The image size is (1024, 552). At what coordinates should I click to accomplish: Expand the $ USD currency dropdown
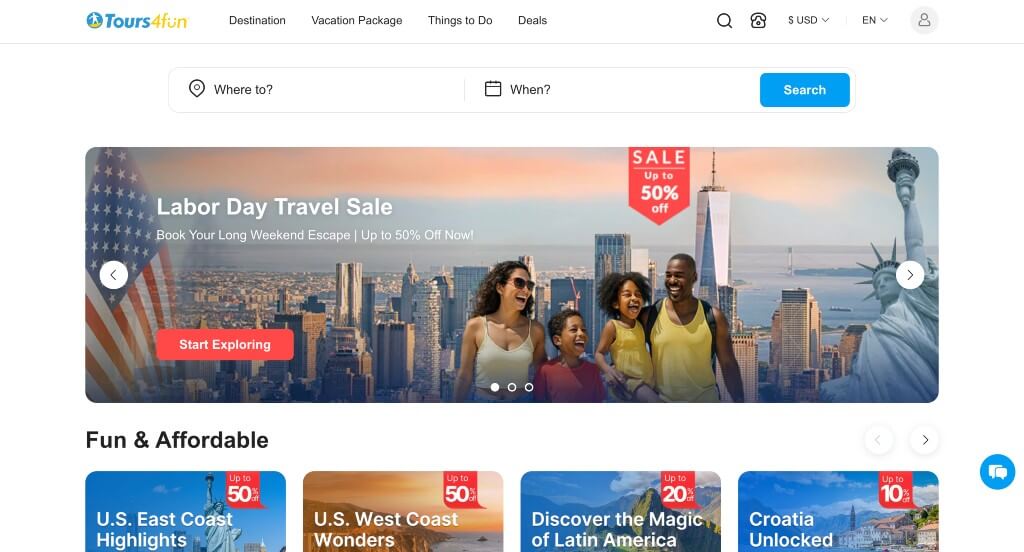[x=808, y=20]
